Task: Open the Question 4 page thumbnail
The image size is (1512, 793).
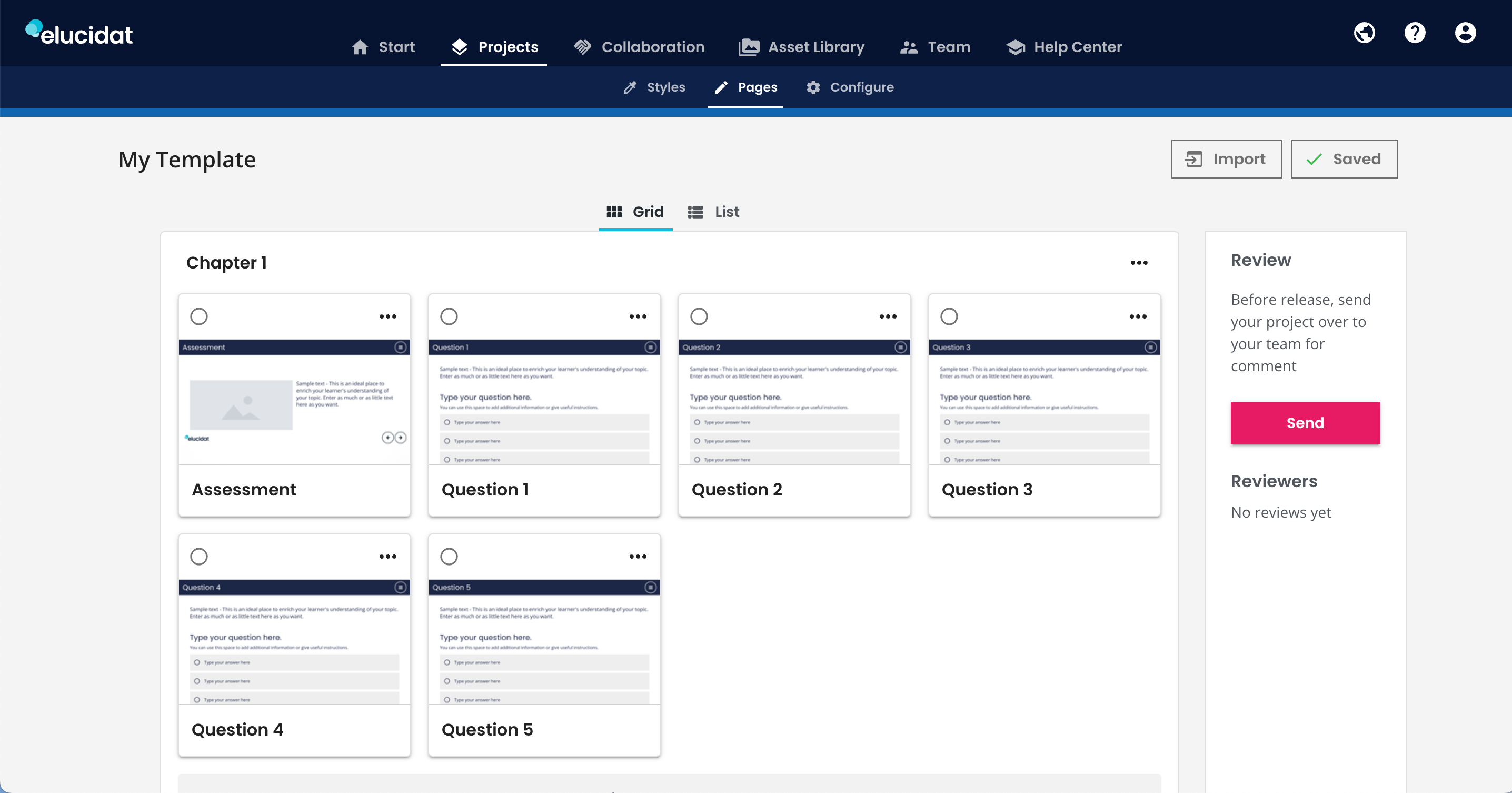Action: [x=294, y=642]
